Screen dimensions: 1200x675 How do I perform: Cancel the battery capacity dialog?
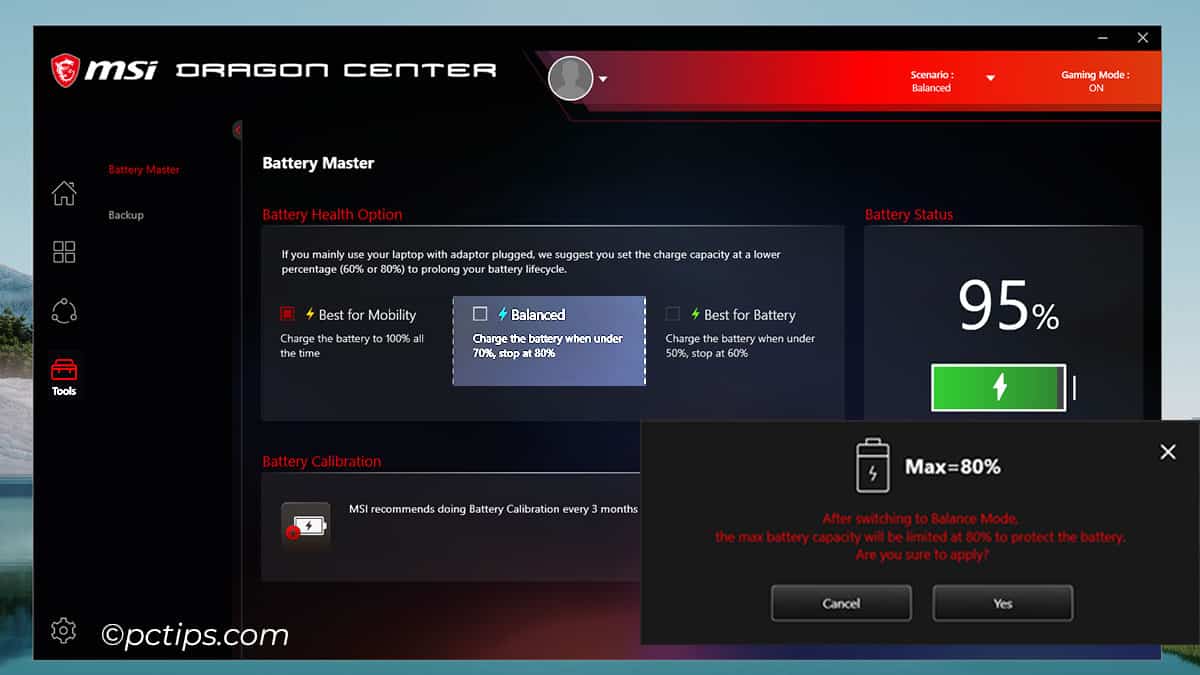point(840,602)
